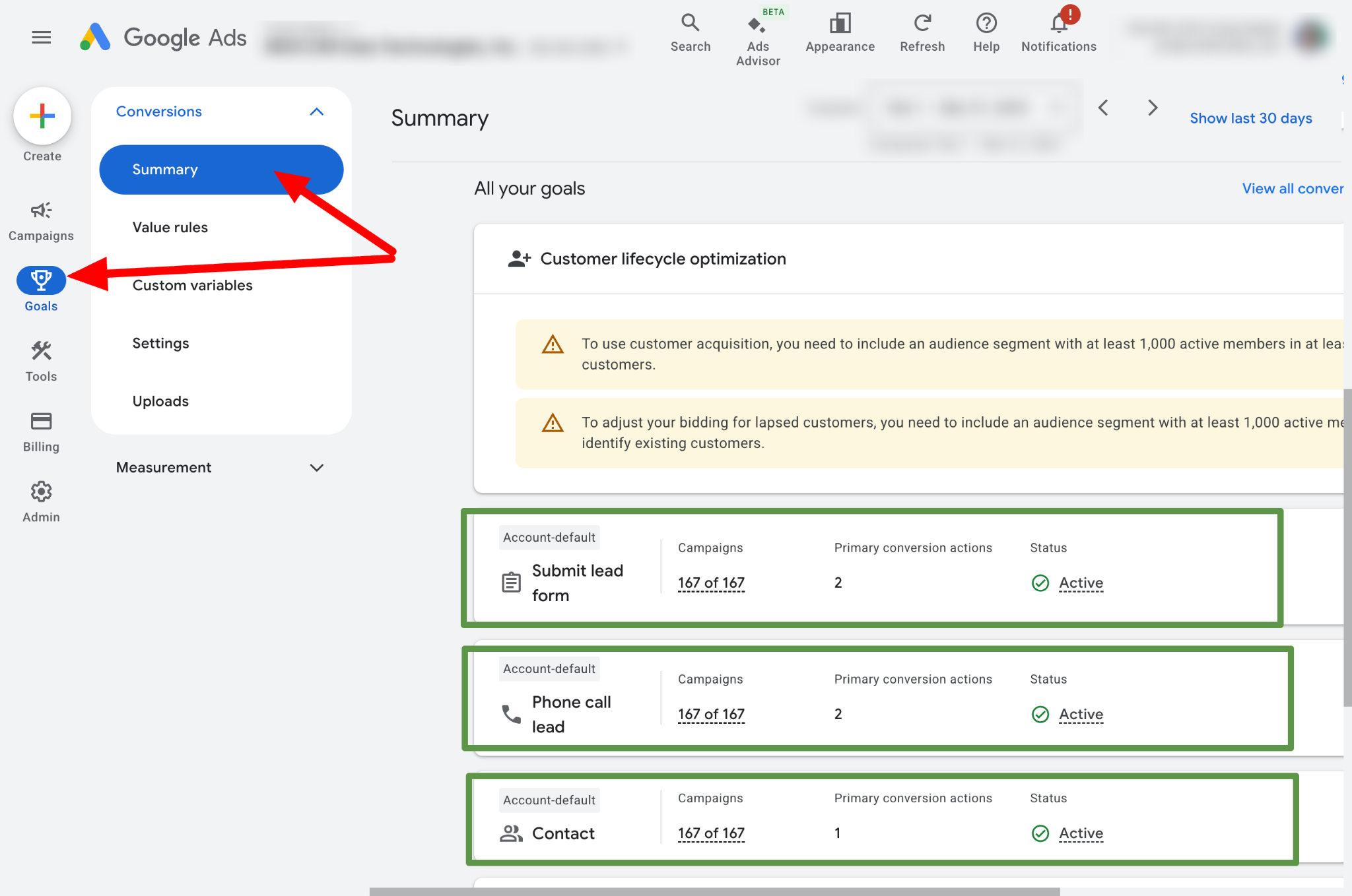
Task: Click Active status of Contact goal
Action: coord(1081,834)
